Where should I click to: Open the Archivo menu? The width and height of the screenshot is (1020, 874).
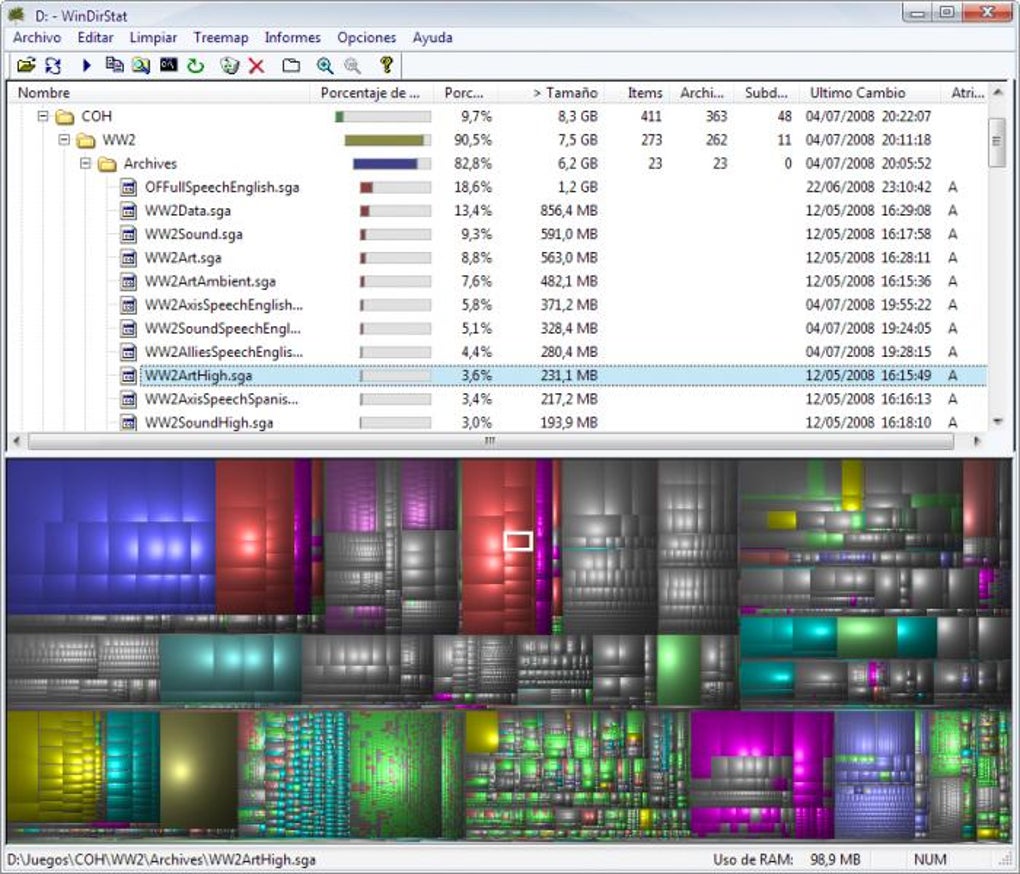[37, 38]
